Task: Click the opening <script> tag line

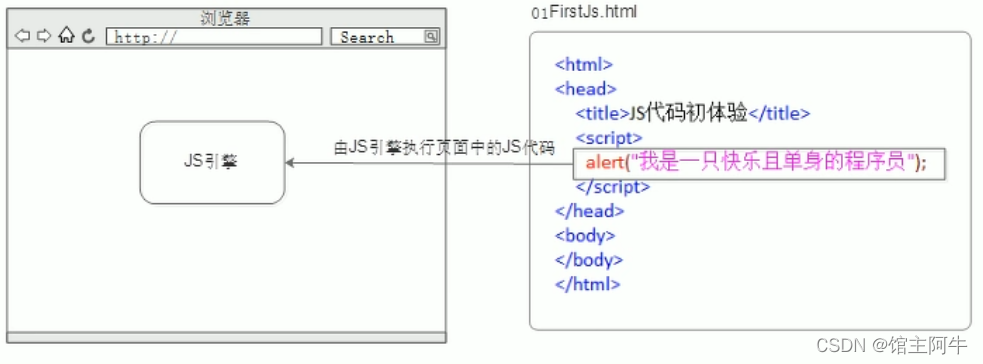Action: 609,138
